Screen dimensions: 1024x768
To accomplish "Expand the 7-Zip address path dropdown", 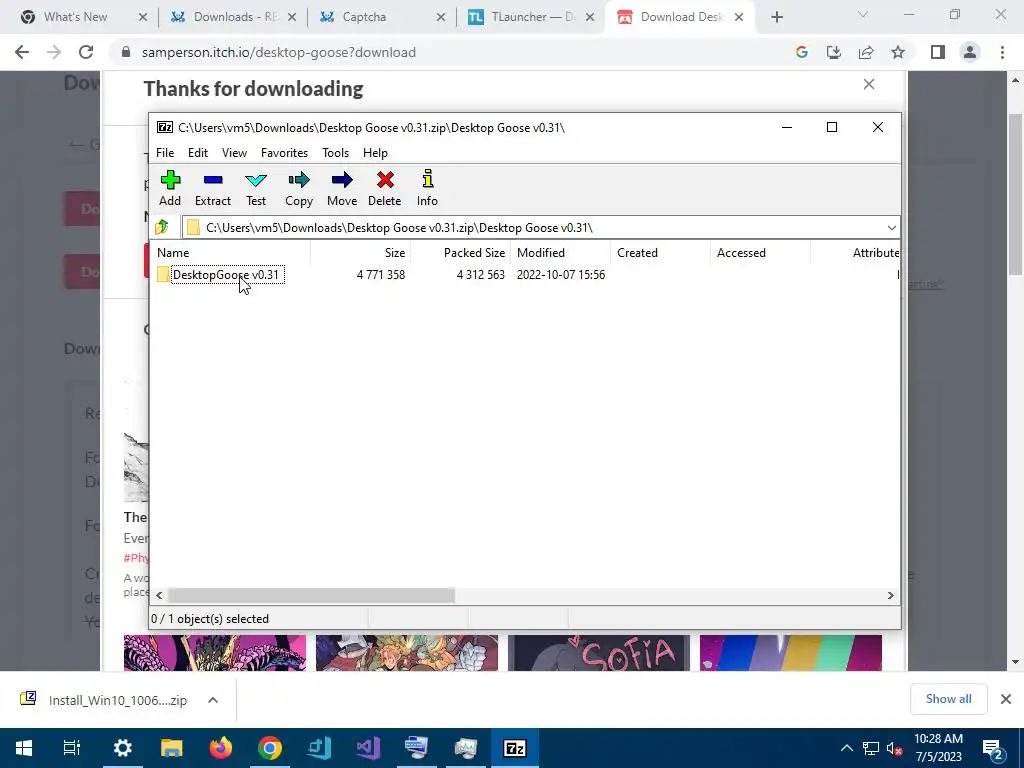I will click(891, 227).
